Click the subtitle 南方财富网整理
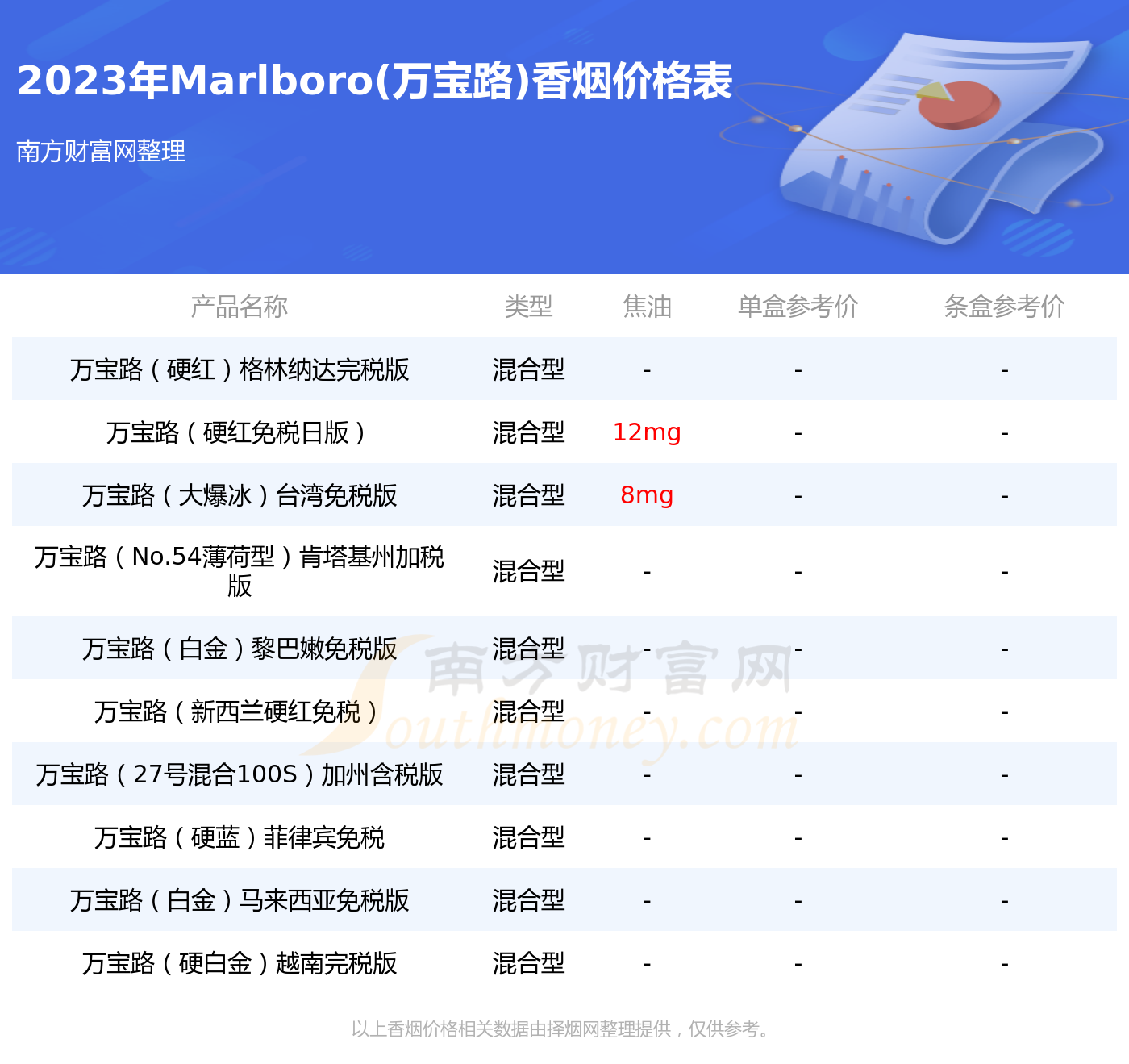This screenshot has height=1064, width=1129. click(101, 151)
